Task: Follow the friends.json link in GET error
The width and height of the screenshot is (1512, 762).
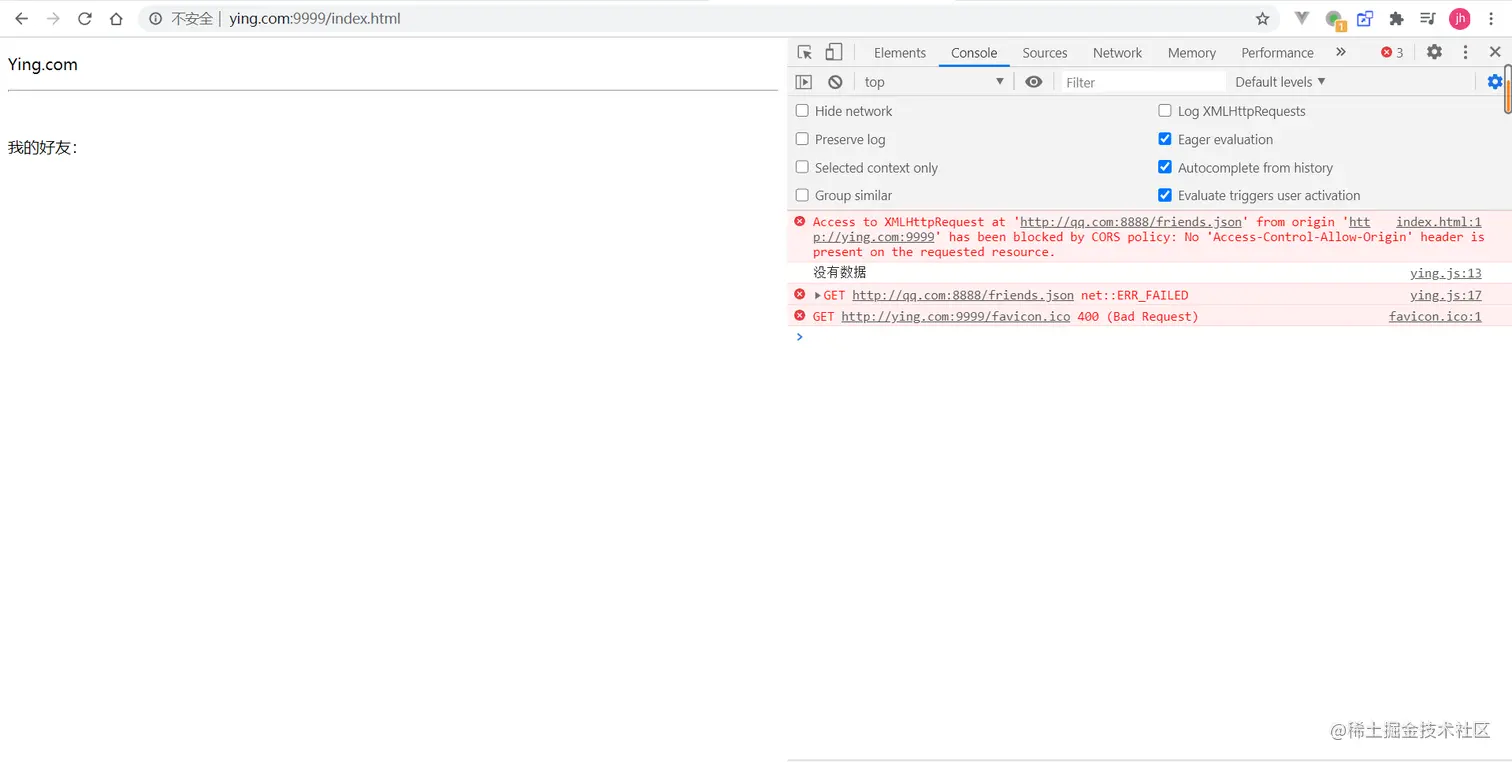Action: click(x=963, y=295)
